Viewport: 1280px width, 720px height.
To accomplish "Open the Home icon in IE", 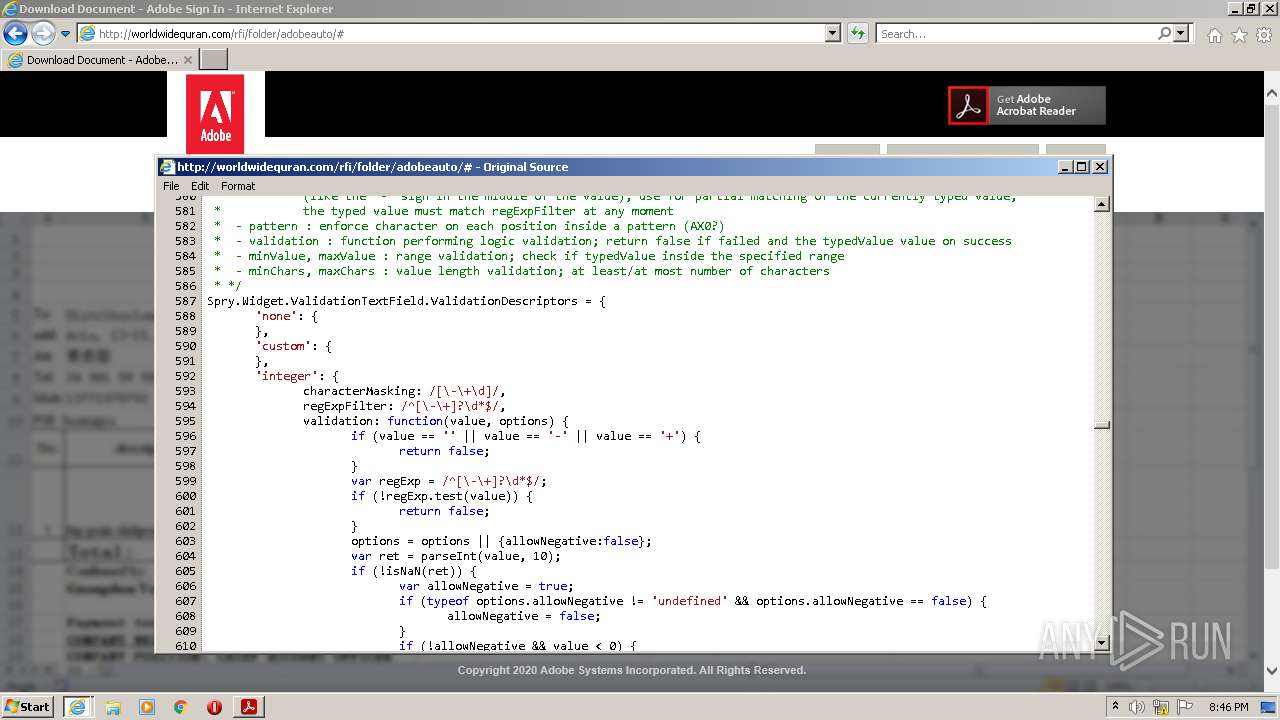I will (x=1214, y=35).
